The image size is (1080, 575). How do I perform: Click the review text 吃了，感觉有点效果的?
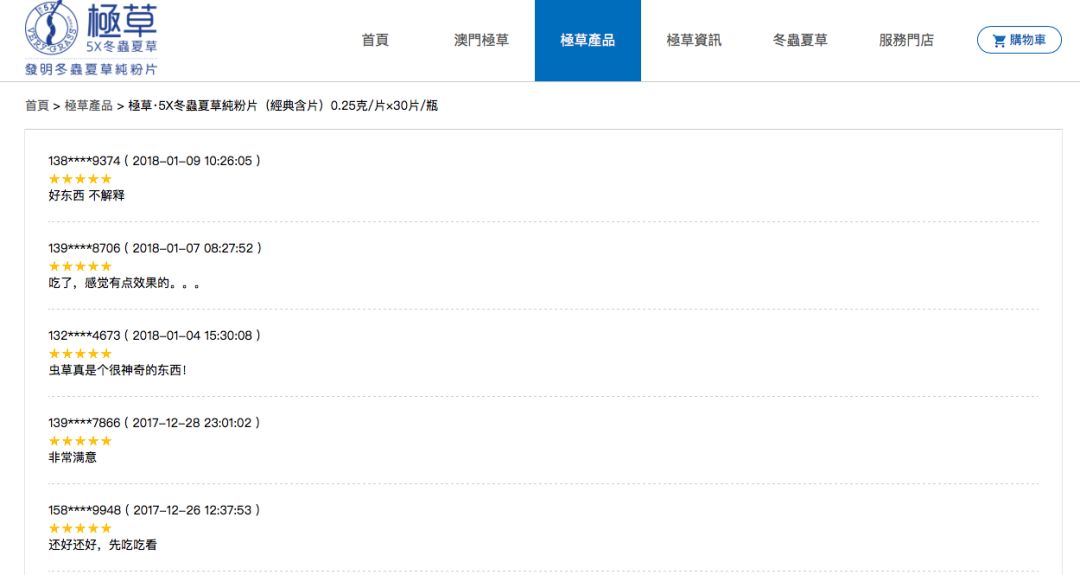pyautogui.click(x=124, y=283)
